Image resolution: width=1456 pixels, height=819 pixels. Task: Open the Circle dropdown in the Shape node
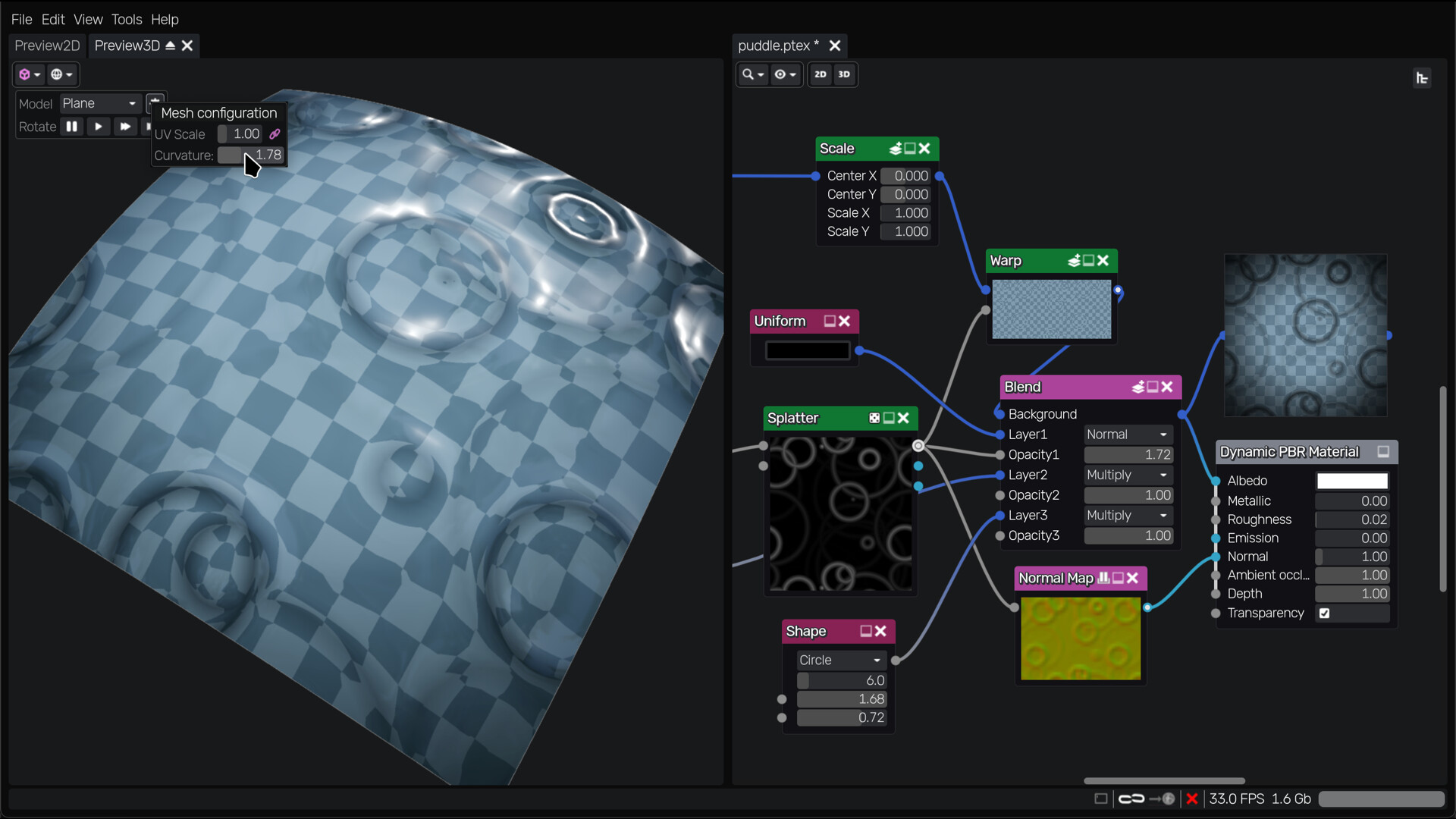click(839, 660)
